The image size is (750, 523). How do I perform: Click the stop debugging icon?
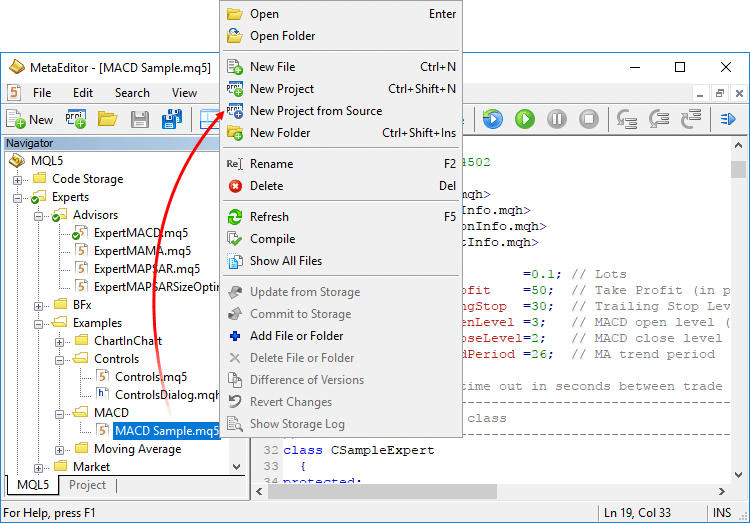[590, 119]
